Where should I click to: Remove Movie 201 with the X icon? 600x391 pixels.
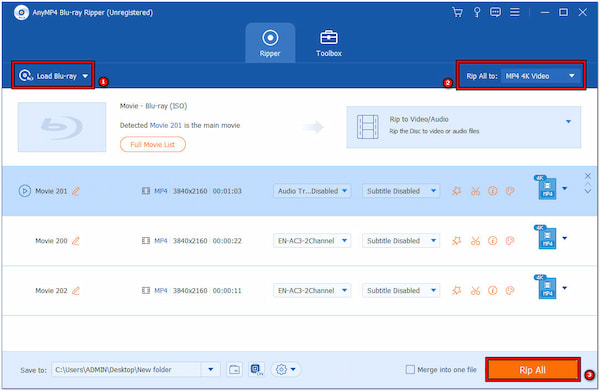click(588, 176)
